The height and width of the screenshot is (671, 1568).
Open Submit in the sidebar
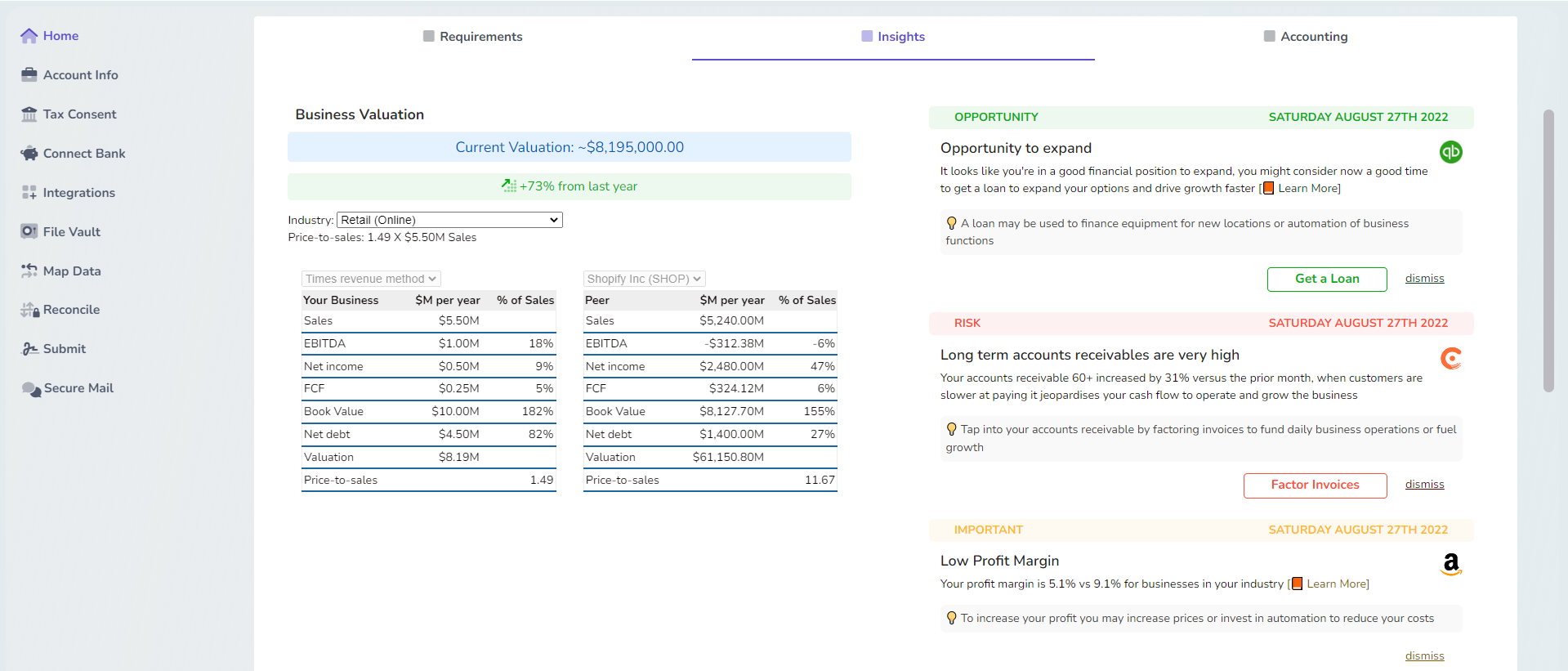(53, 349)
